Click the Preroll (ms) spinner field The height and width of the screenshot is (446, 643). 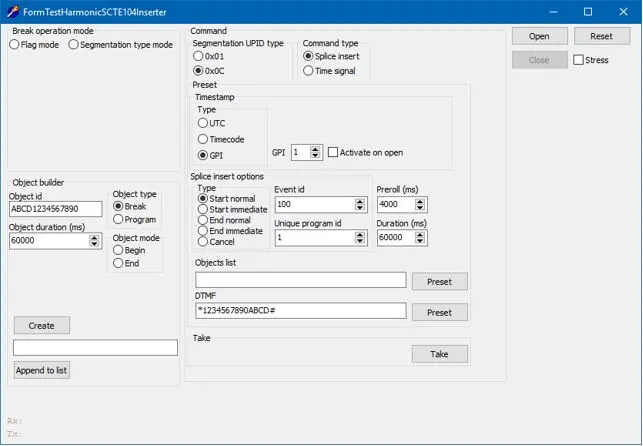395,204
